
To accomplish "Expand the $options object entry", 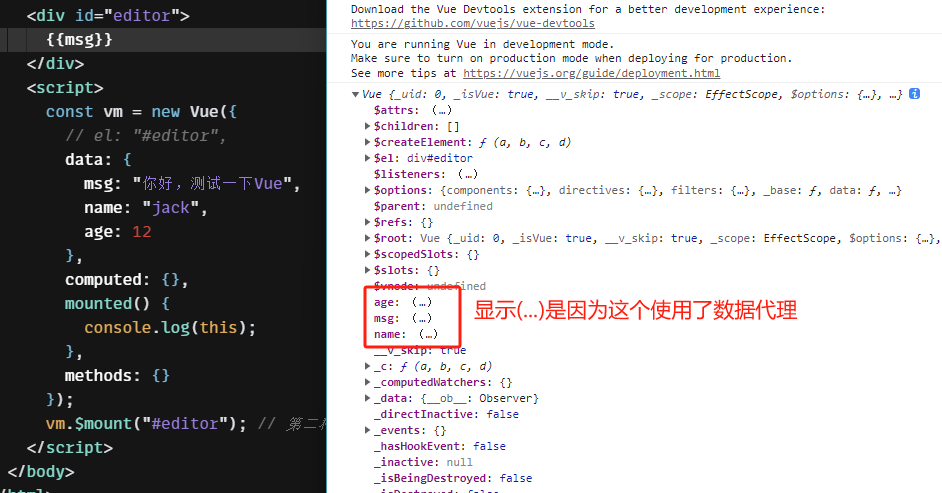I will click(367, 190).
